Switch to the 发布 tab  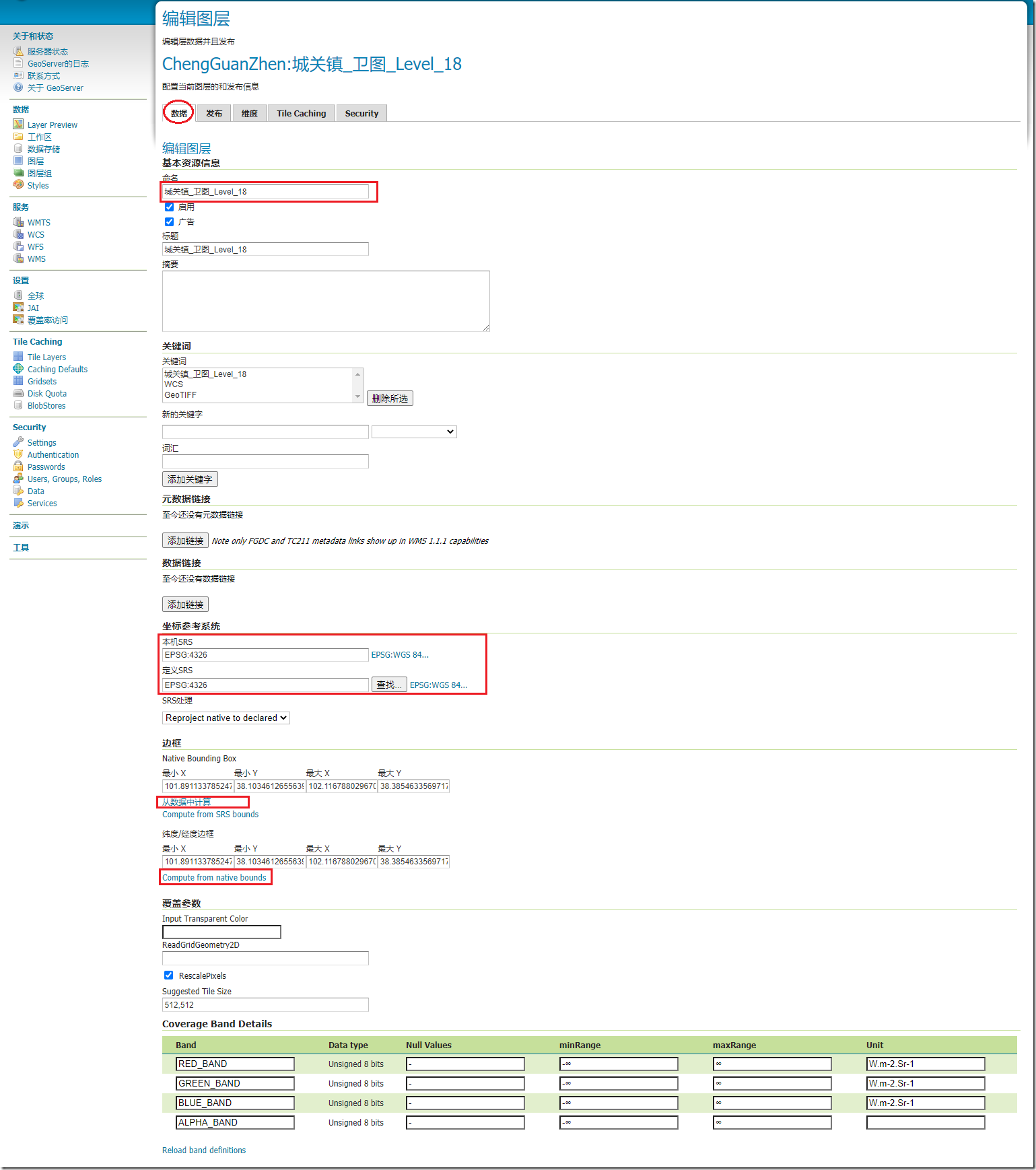pyautogui.click(x=214, y=113)
